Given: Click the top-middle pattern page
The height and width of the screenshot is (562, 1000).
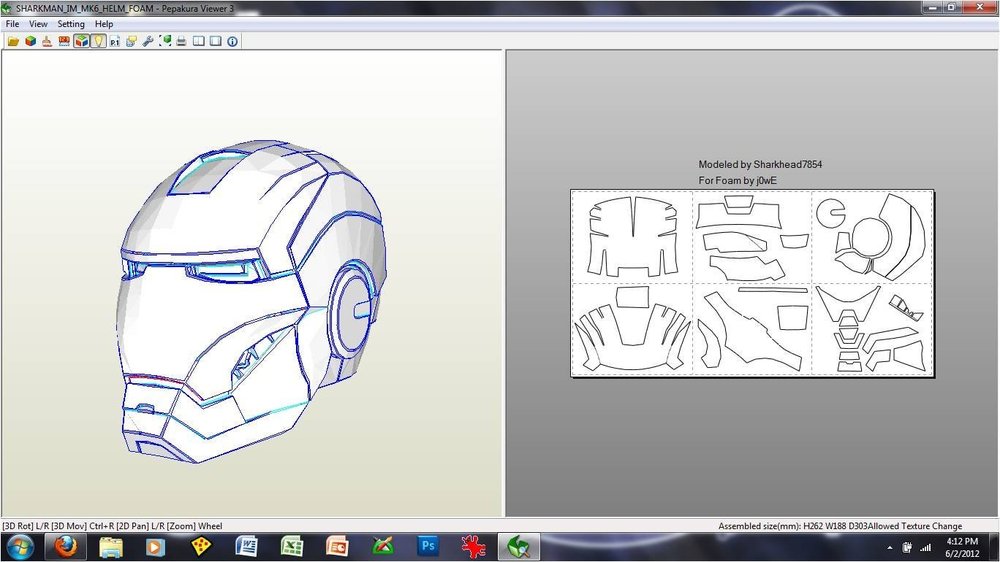Looking at the screenshot, I should coord(752,237).
